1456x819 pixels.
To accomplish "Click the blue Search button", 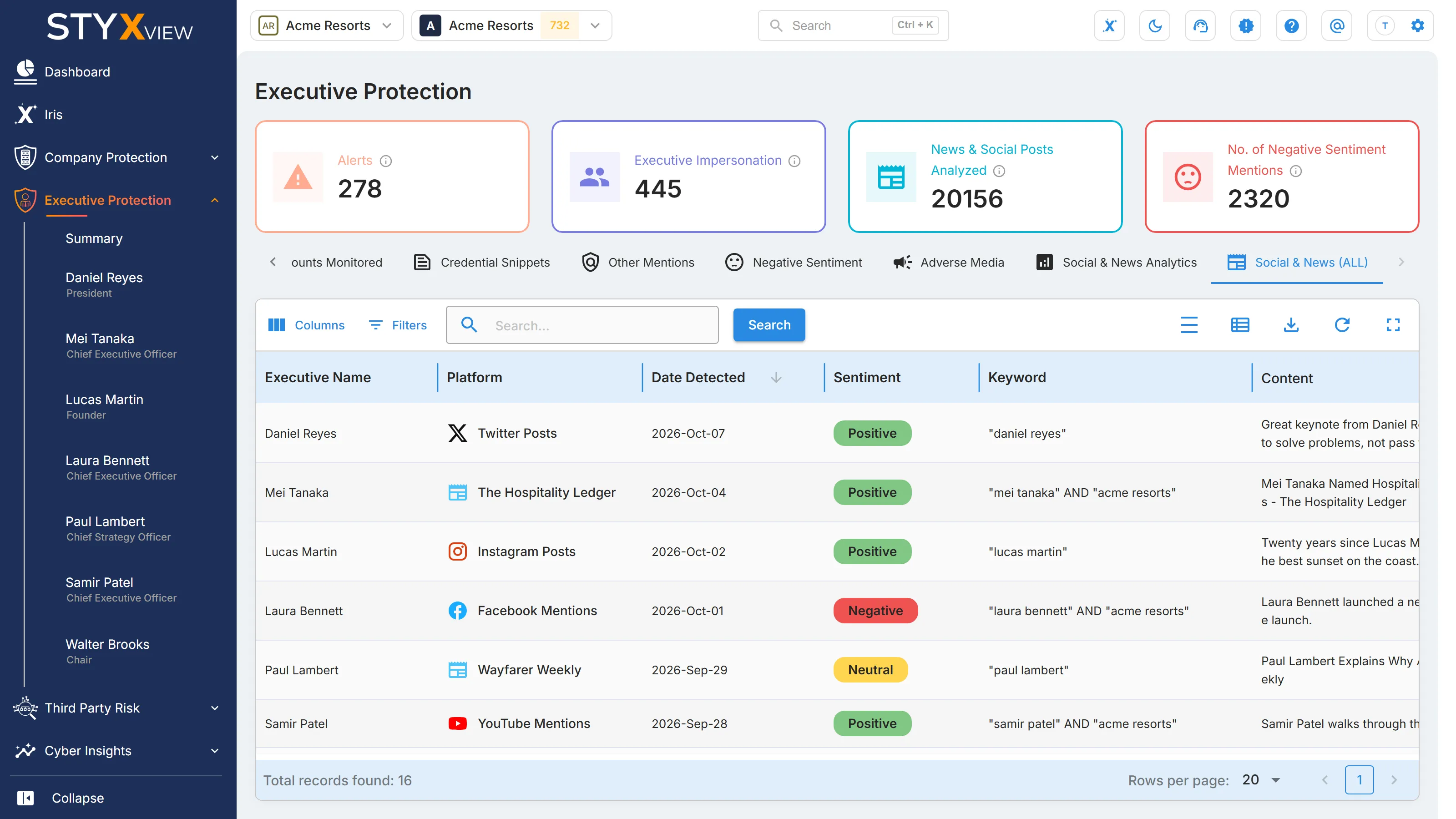I will (x=769, y=325).
